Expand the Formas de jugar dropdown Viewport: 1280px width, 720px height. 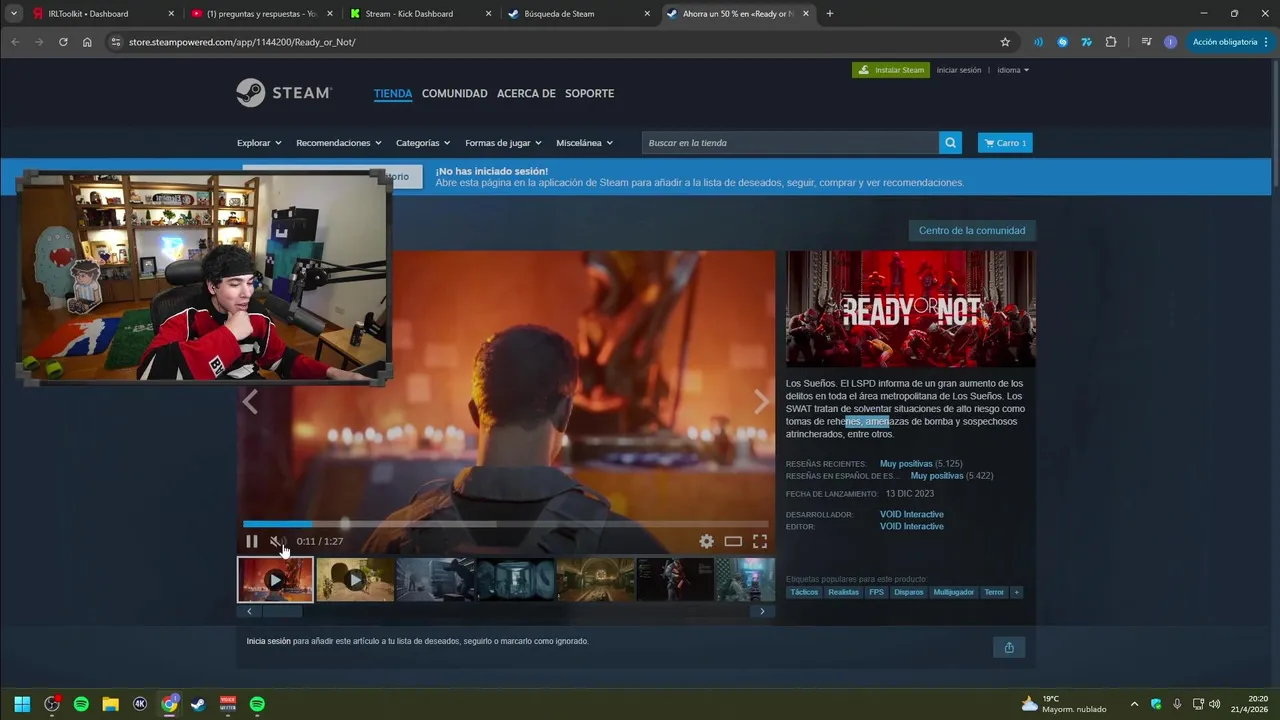pyautogui.click(x=503, y=143)
